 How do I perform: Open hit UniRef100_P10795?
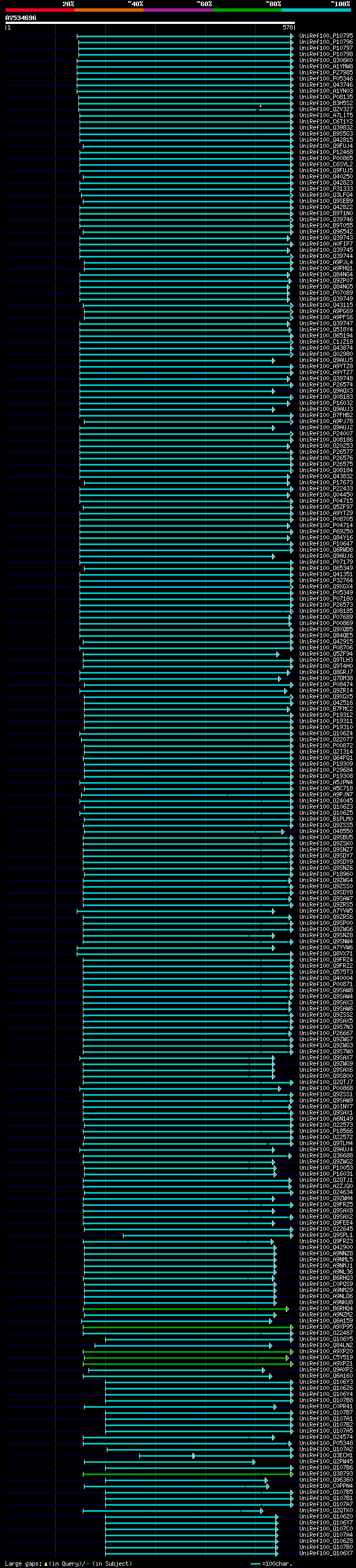point(325,36)
